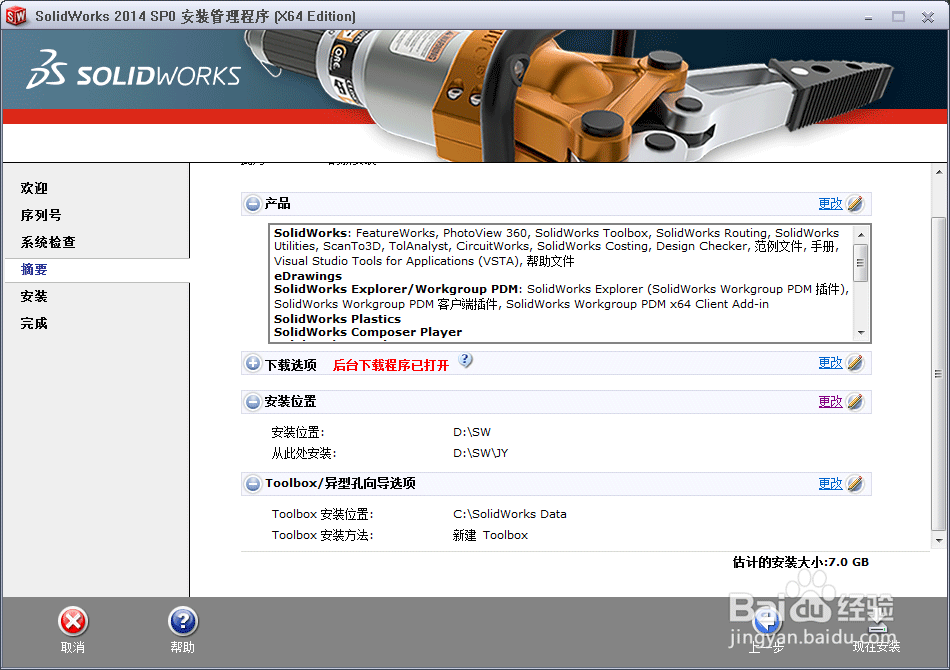The width and height of the screenshot is (950, 670).
Task: Collapse the 产品 section
Action: (253, 203)
